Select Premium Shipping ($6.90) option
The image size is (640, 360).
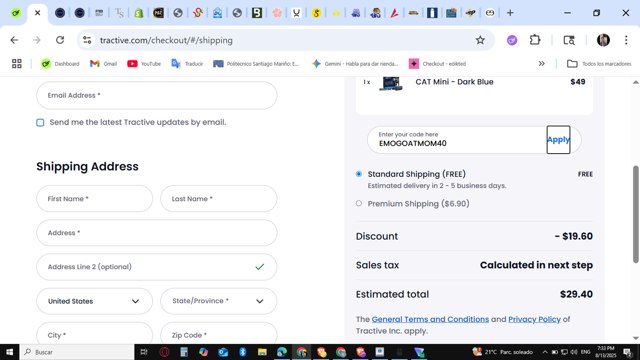359,203
